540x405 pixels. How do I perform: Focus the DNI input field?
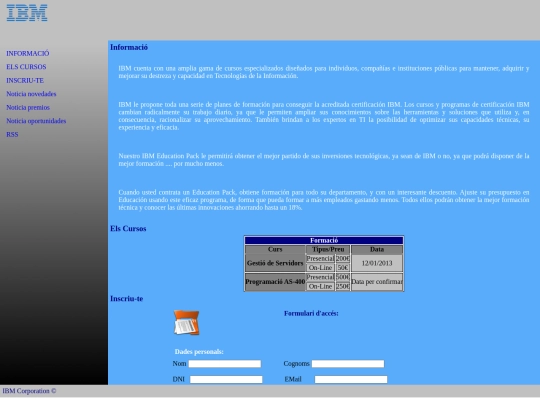(226, 380)
